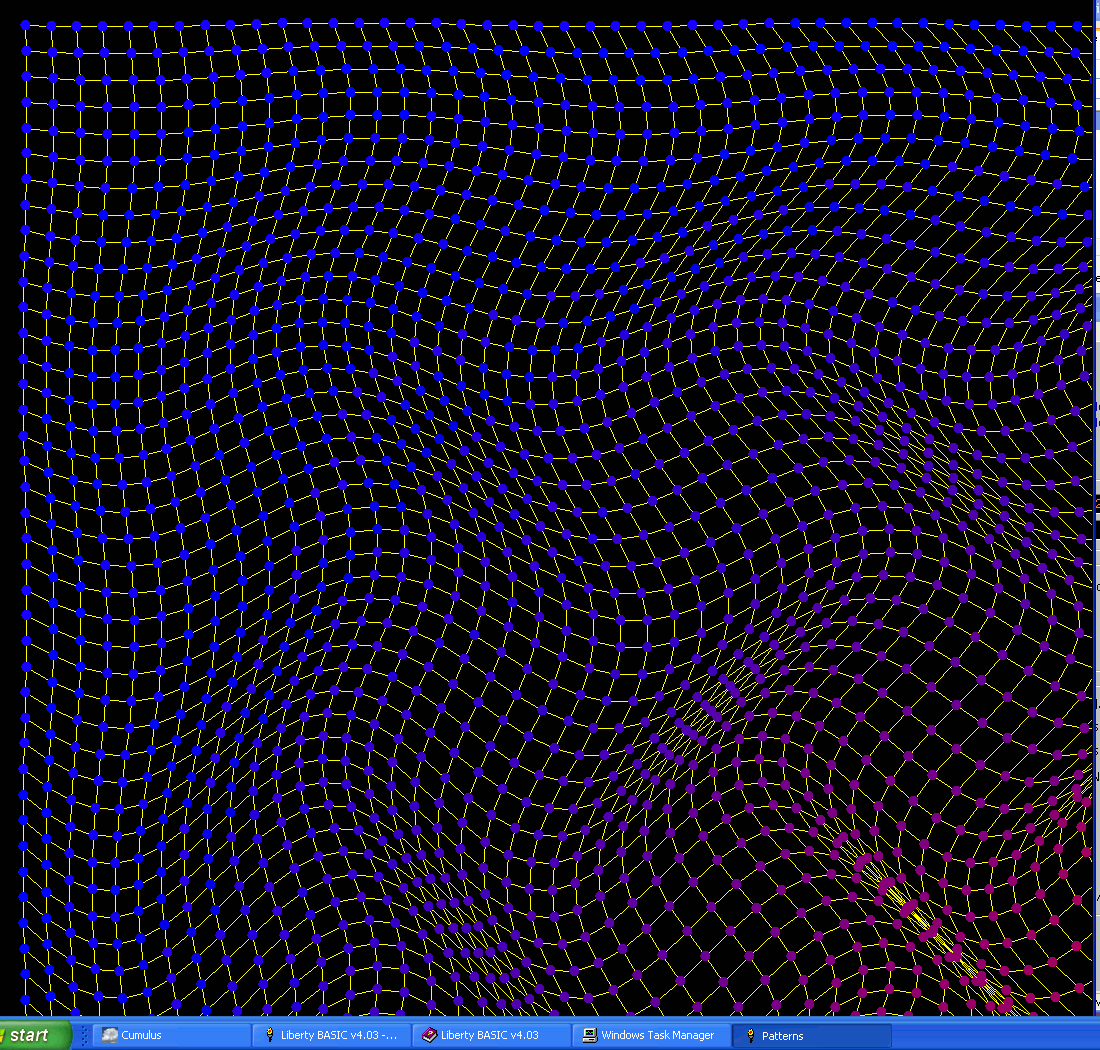1100x1050 pixels.
Task: Open the first Liberty BASIC v4.03 taskbar button
Action: [x=331, y=1035]
